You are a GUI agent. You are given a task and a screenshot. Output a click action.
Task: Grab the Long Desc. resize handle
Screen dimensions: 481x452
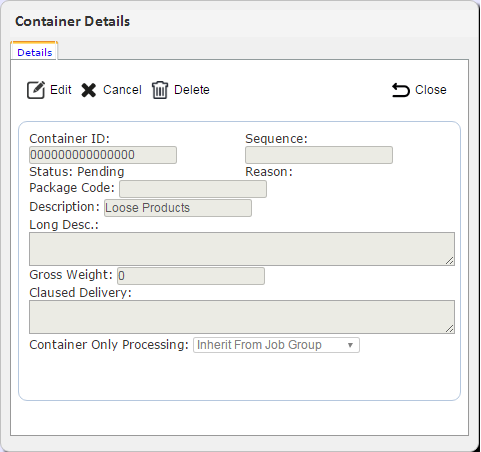[x=450, y=261]
